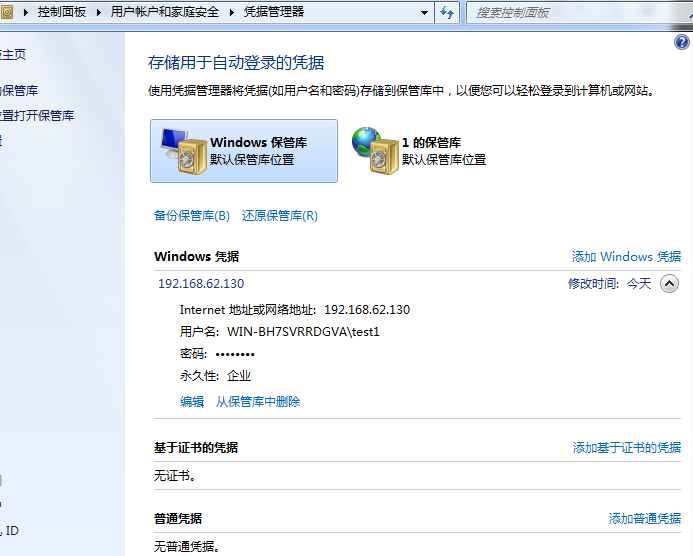Go to 控制面板 in the breadcrumb
This screenshot has width=693, height=556.
pos(61,12)
